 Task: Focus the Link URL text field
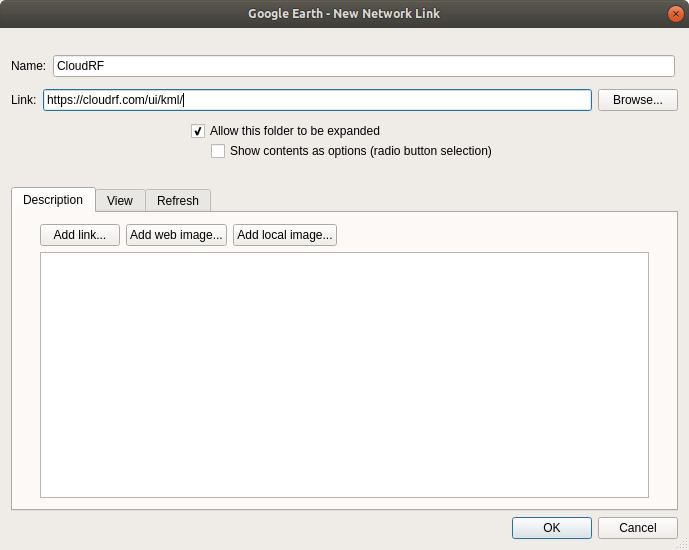[317, 100]
